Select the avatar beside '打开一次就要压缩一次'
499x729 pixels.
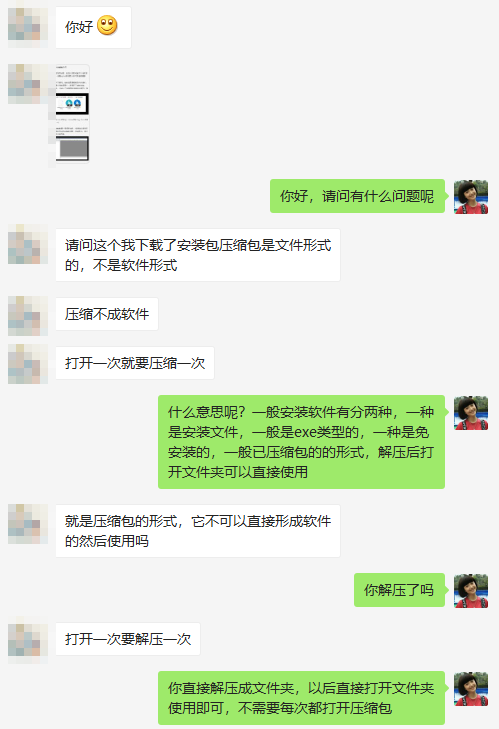click(28, 364)
